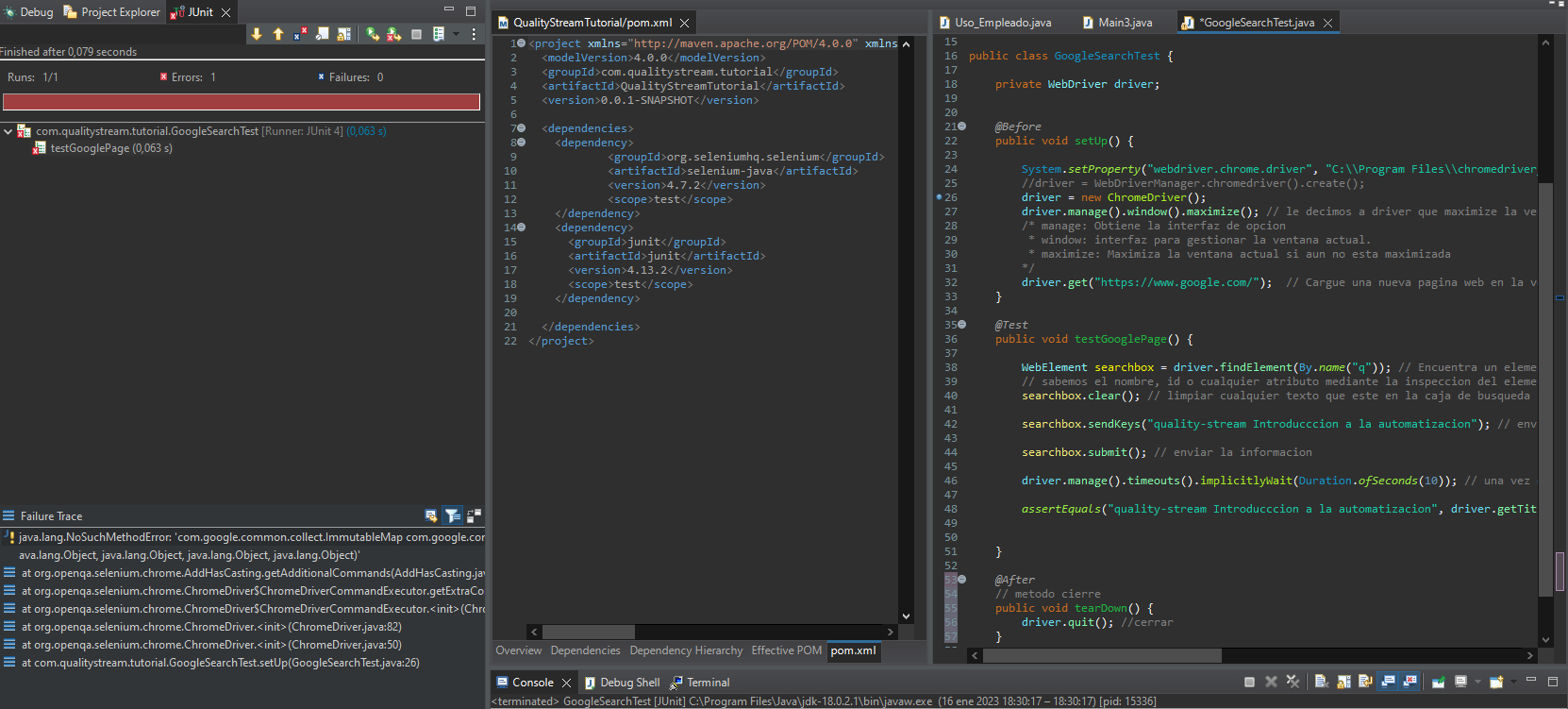1568x709 pixels.
Task: Toggle the stack trace filter button
Action: [453, 515]
